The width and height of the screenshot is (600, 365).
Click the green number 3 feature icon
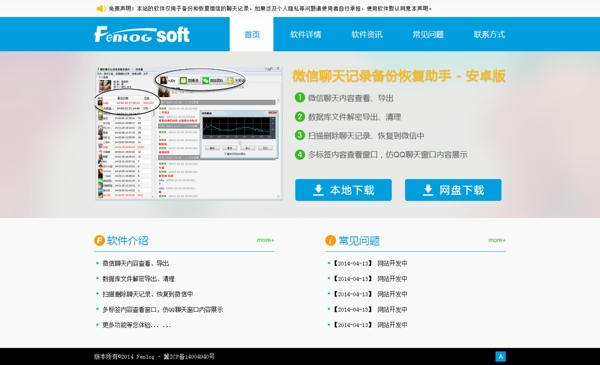click(x=300, y=135)
